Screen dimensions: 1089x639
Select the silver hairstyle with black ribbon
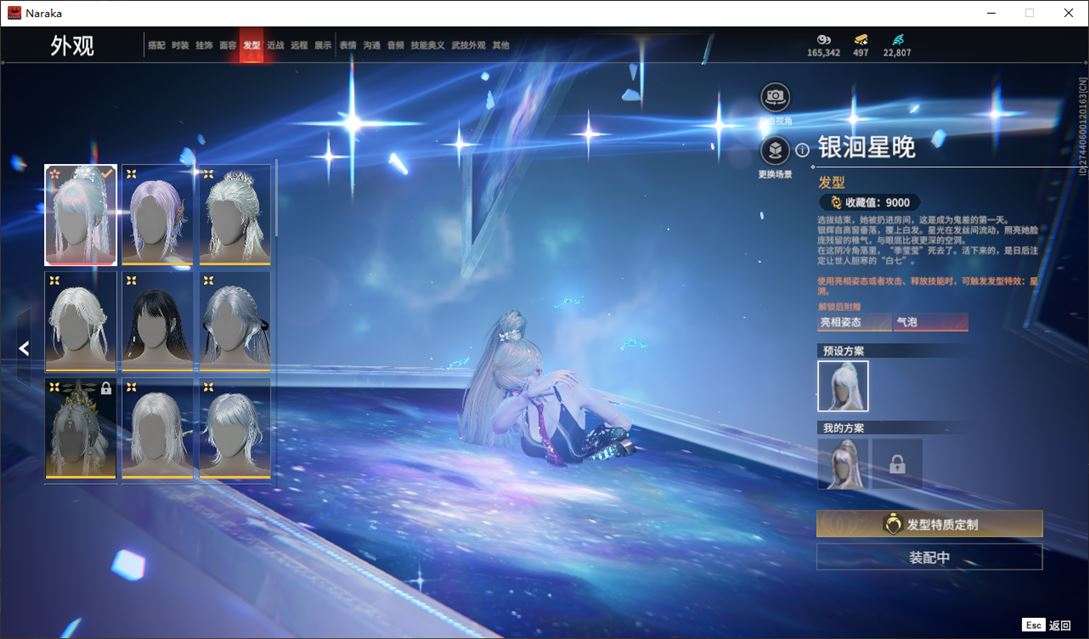pyautogui.click(x=235, y=322)
